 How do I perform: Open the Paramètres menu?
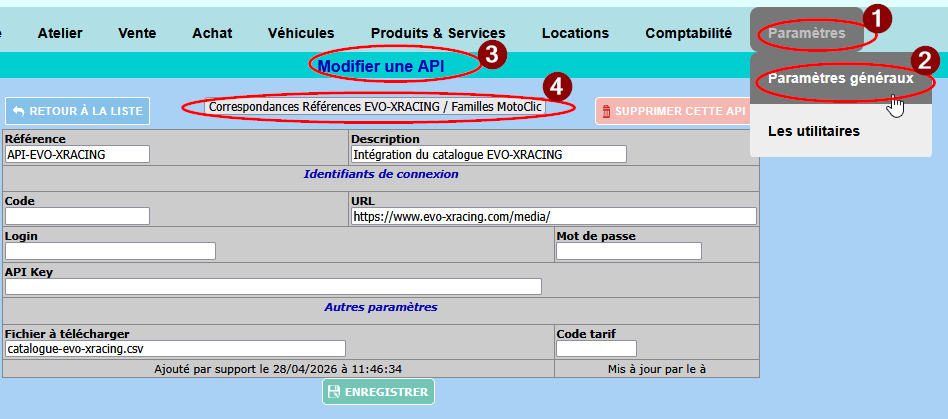click(806, 33)
